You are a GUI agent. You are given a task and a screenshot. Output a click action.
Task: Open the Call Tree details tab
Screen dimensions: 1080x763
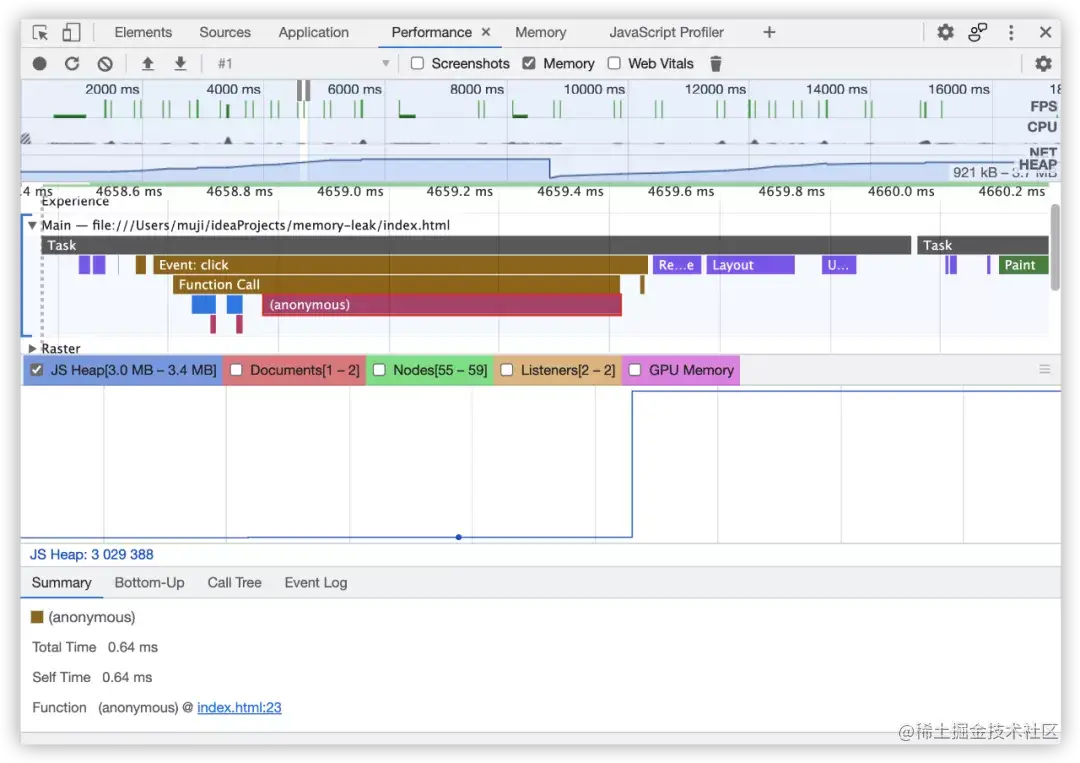click(234, 583)
